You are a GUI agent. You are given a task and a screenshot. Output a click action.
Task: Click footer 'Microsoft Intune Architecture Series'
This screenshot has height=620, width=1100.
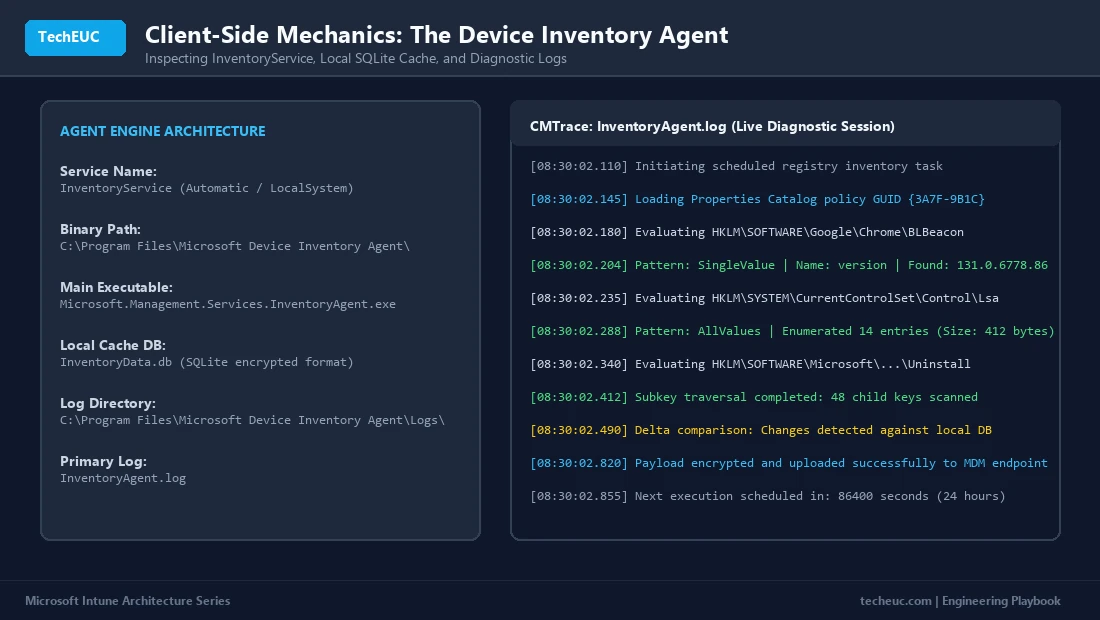[128, 601]
